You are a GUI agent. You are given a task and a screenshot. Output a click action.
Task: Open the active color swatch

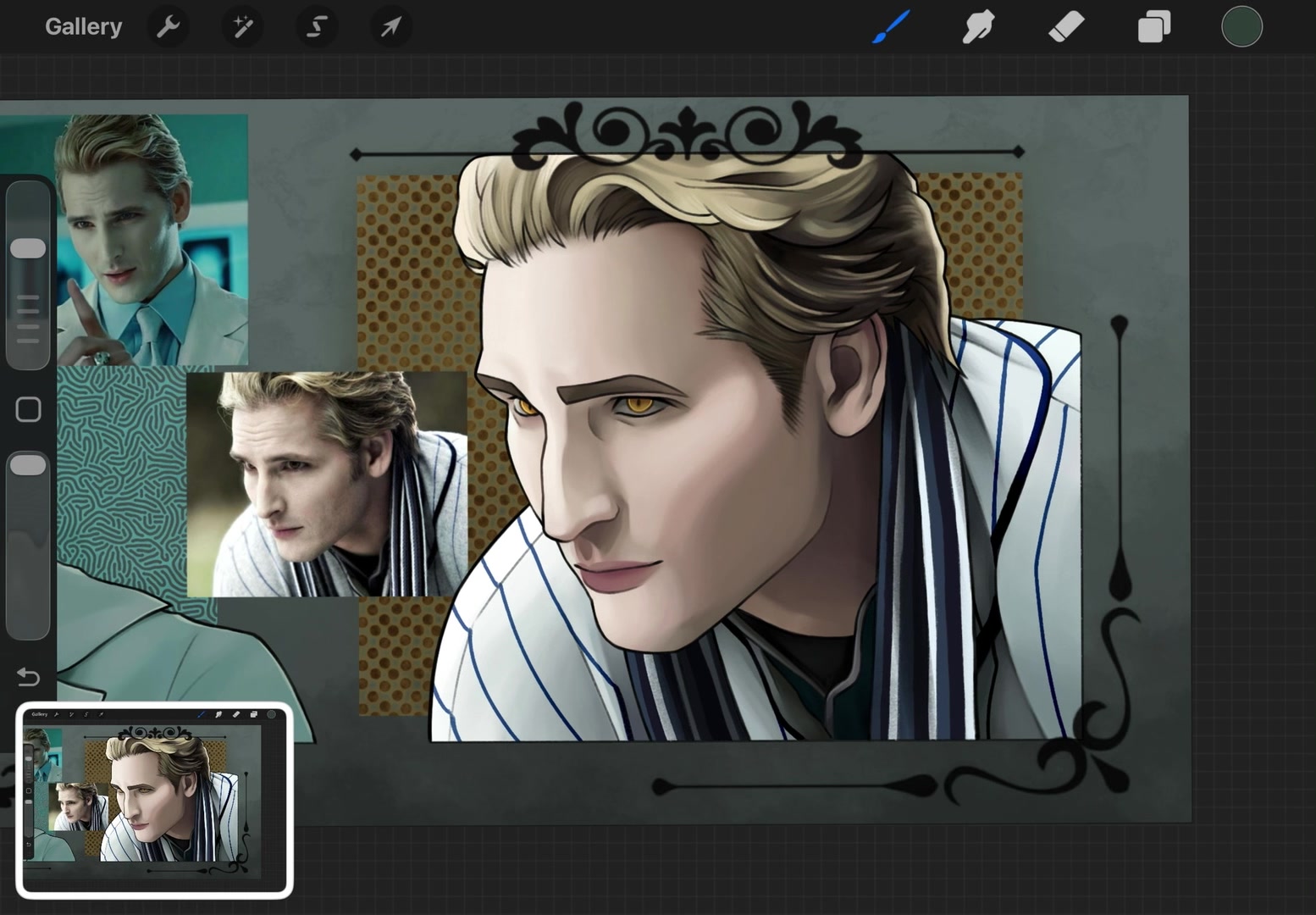pyautogui.click(x=1241, y=26)
